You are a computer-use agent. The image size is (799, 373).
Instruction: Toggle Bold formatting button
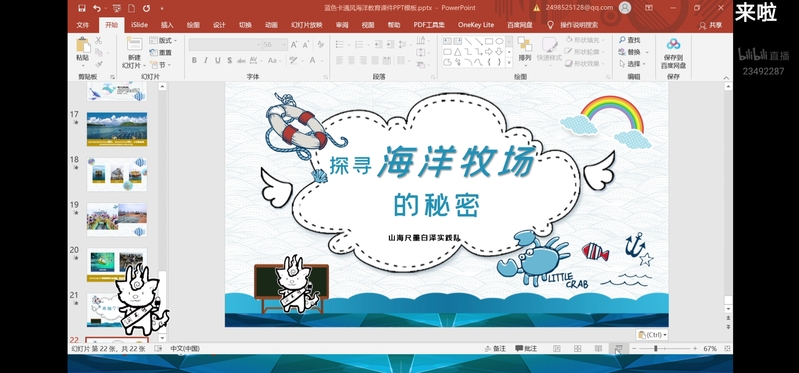(x=194, y=60)
